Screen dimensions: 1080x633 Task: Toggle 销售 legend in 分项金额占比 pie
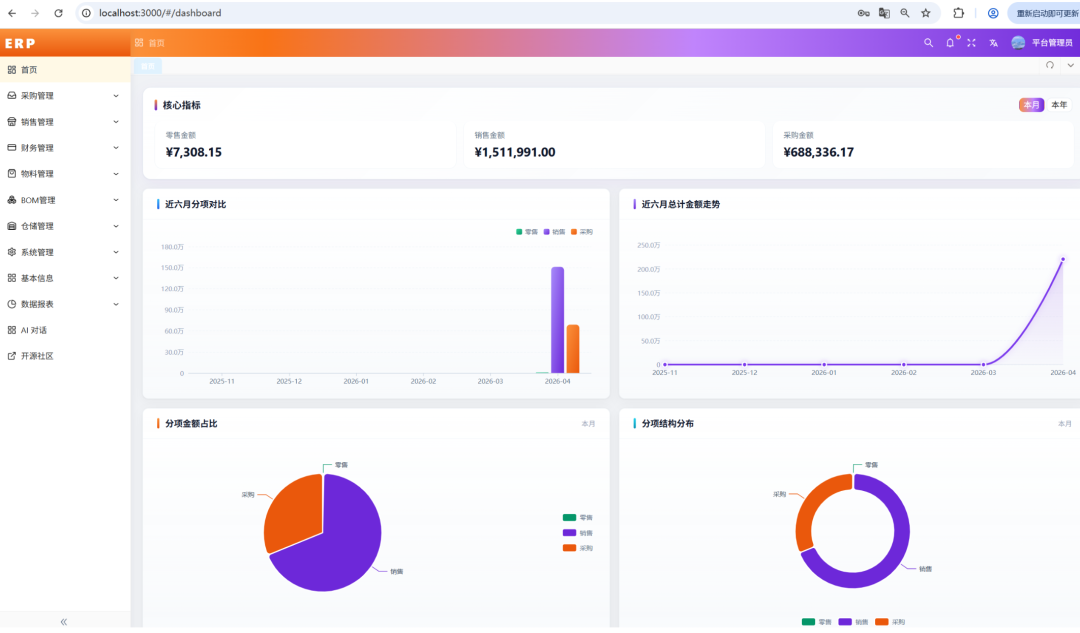point(577,532)
